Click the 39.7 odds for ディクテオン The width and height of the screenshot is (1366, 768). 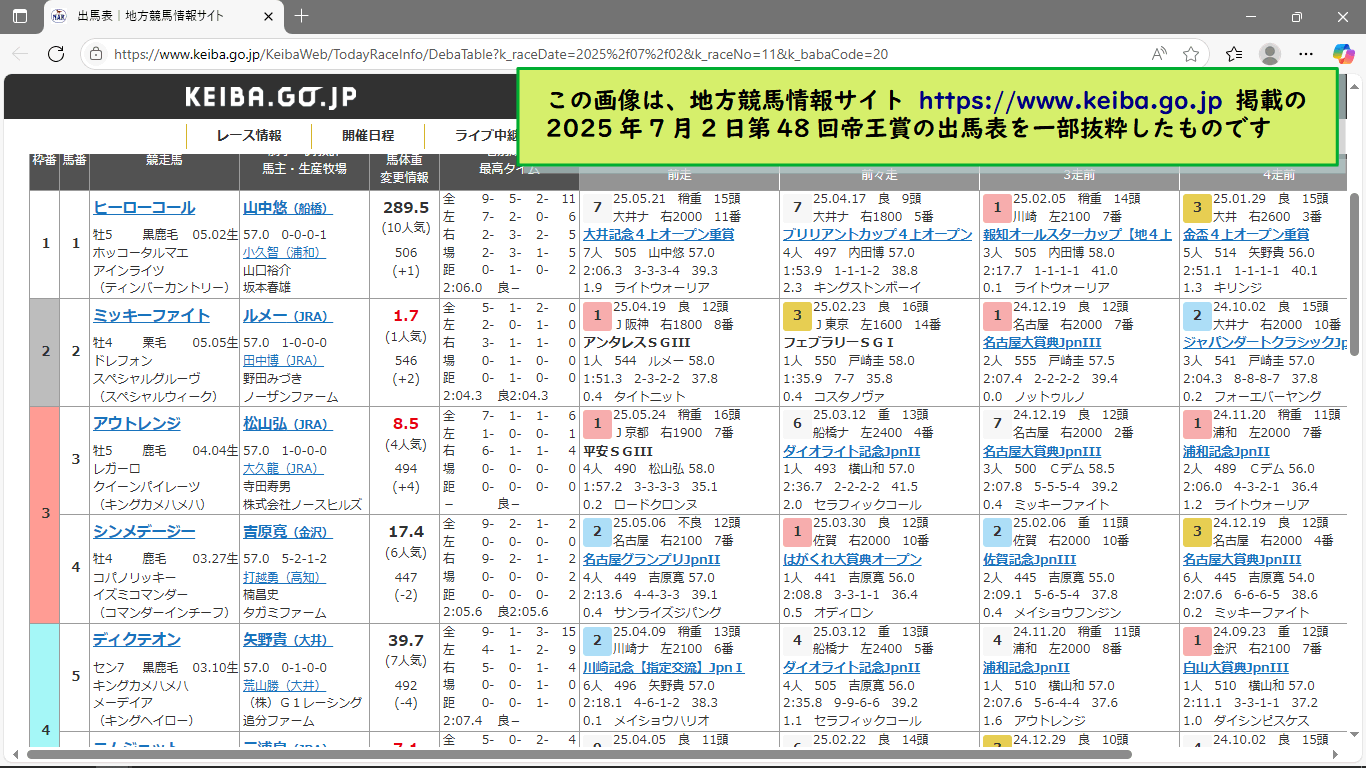click(x=406, y=640)
